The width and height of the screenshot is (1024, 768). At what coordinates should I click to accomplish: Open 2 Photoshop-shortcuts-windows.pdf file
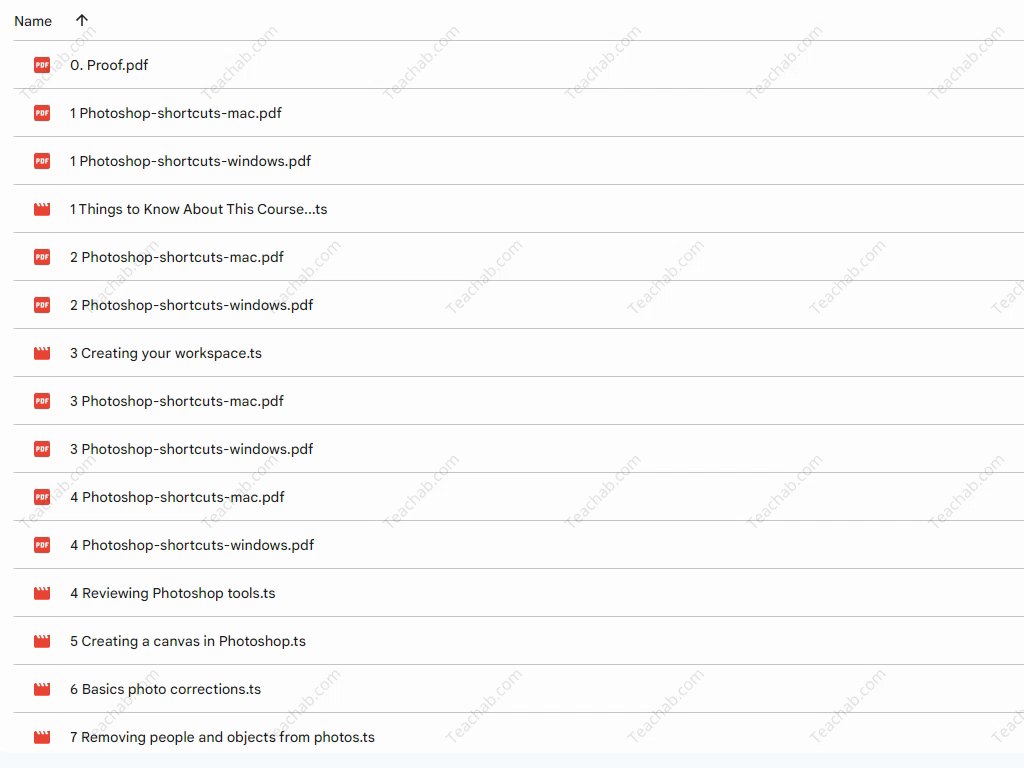(191, 305)
